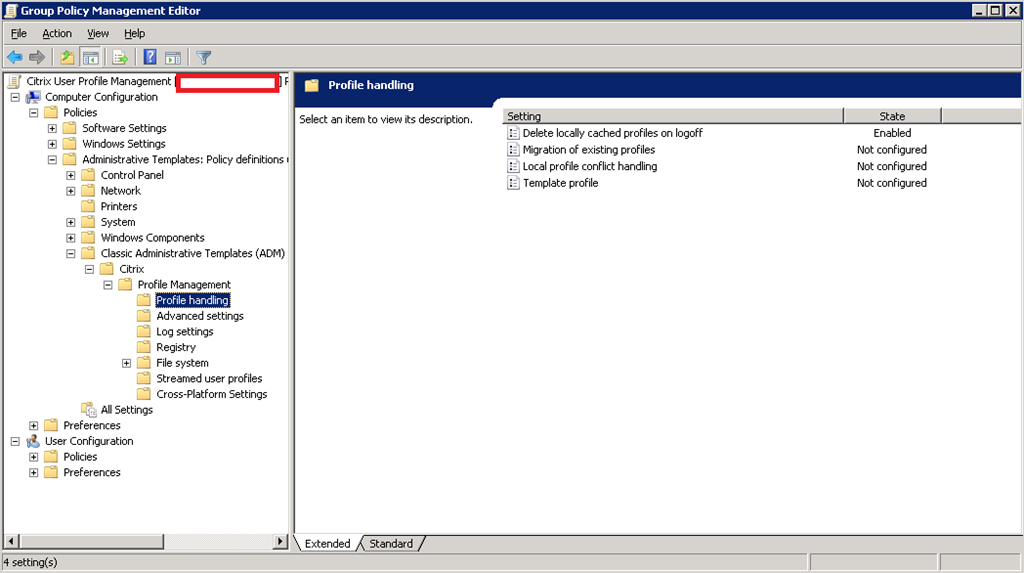The height and width of the screenshot is (573, 1024).
Task: Select the Profile handling tree item
Action: (193, 300)
